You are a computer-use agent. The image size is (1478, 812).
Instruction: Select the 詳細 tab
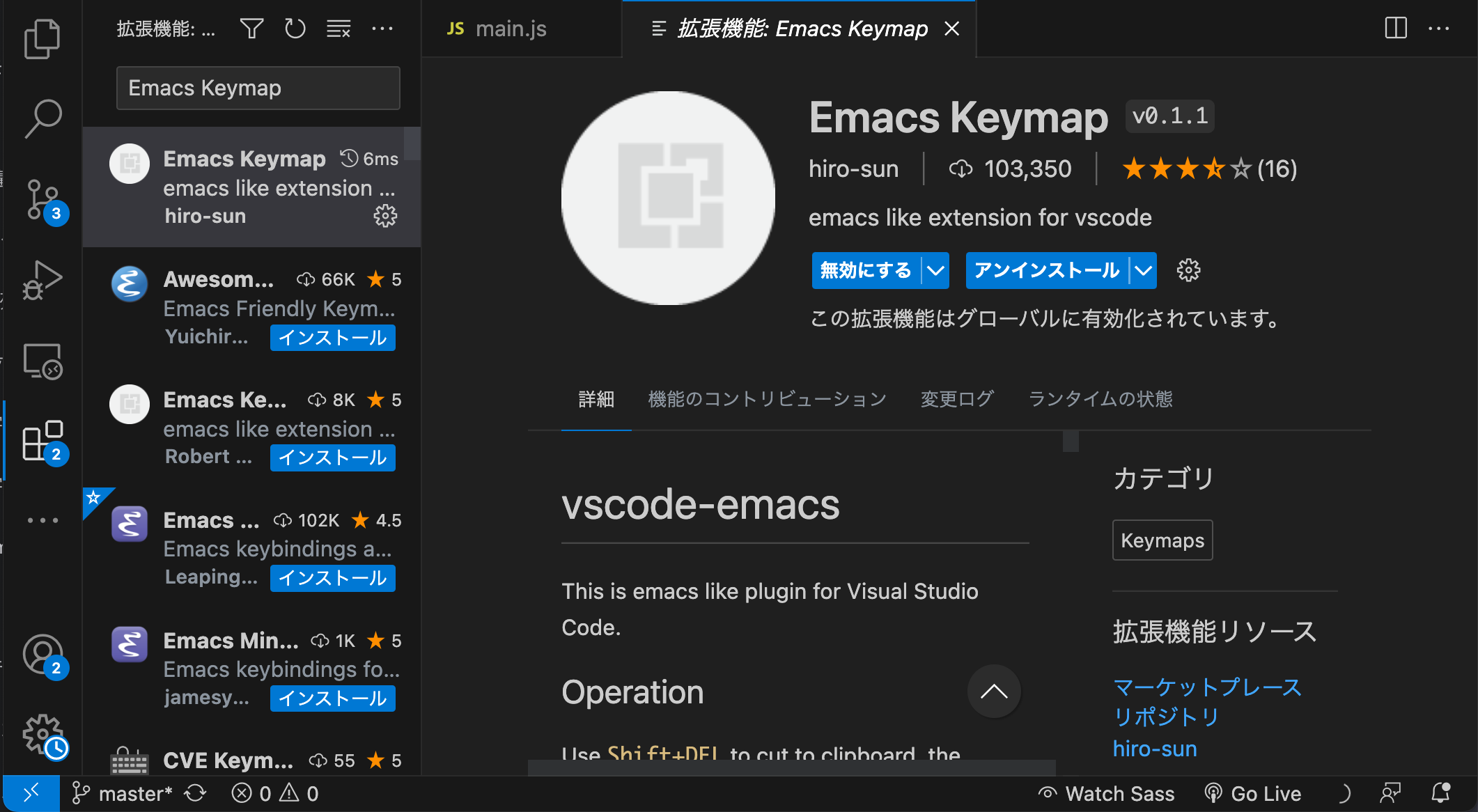596,399
